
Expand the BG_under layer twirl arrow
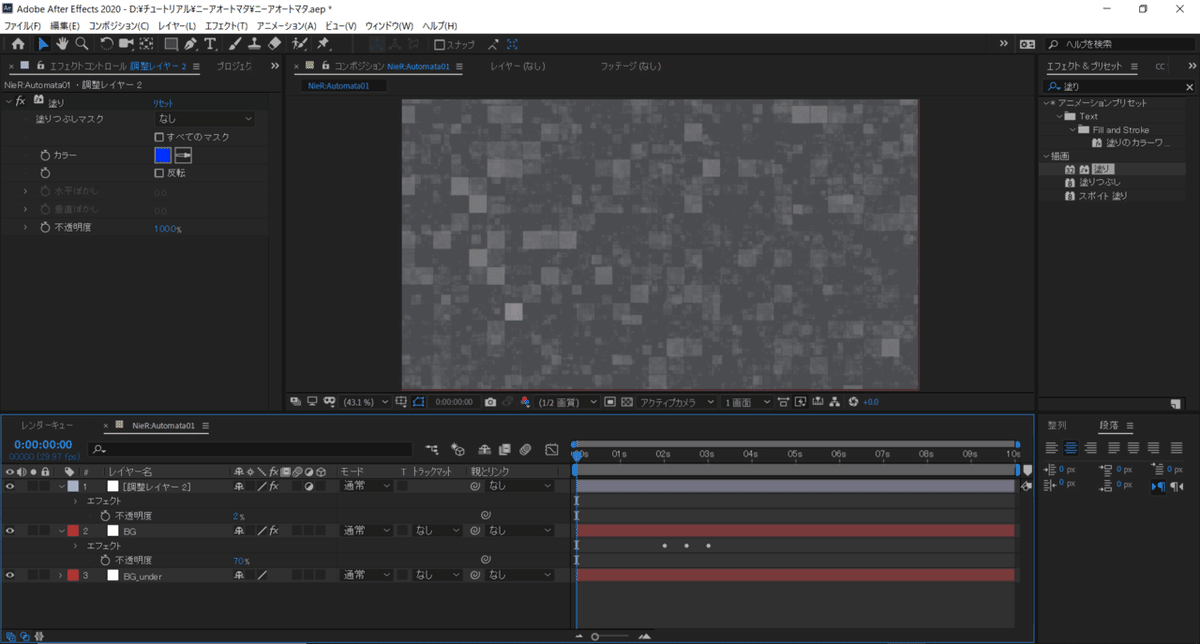coord(60,576)
